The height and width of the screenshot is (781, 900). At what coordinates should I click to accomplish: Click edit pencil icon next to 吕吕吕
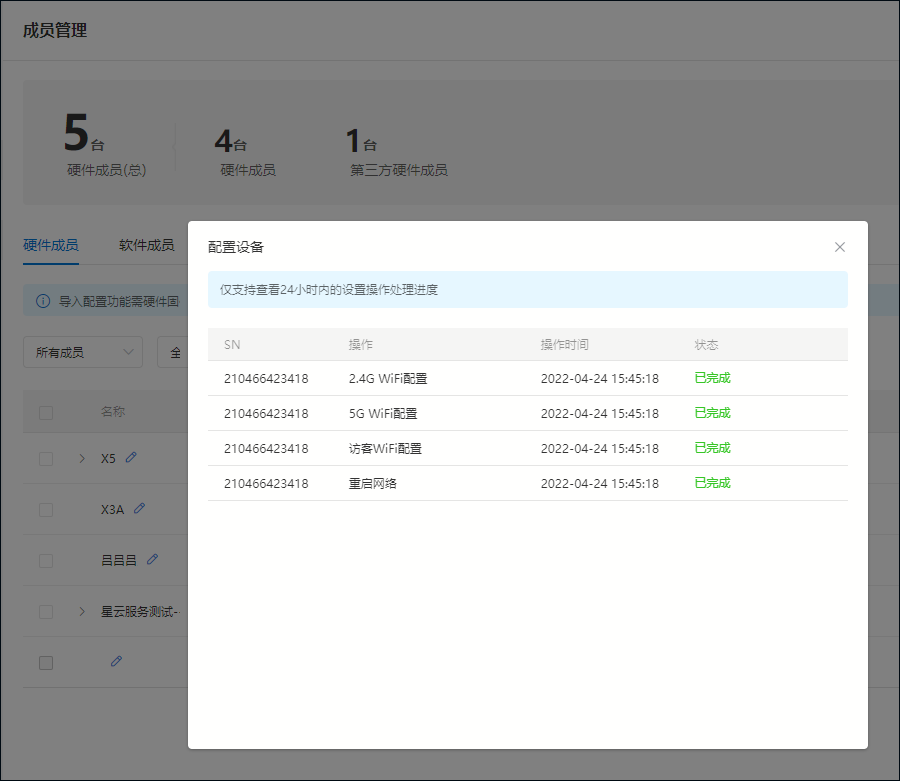click(x=152, y=559)
